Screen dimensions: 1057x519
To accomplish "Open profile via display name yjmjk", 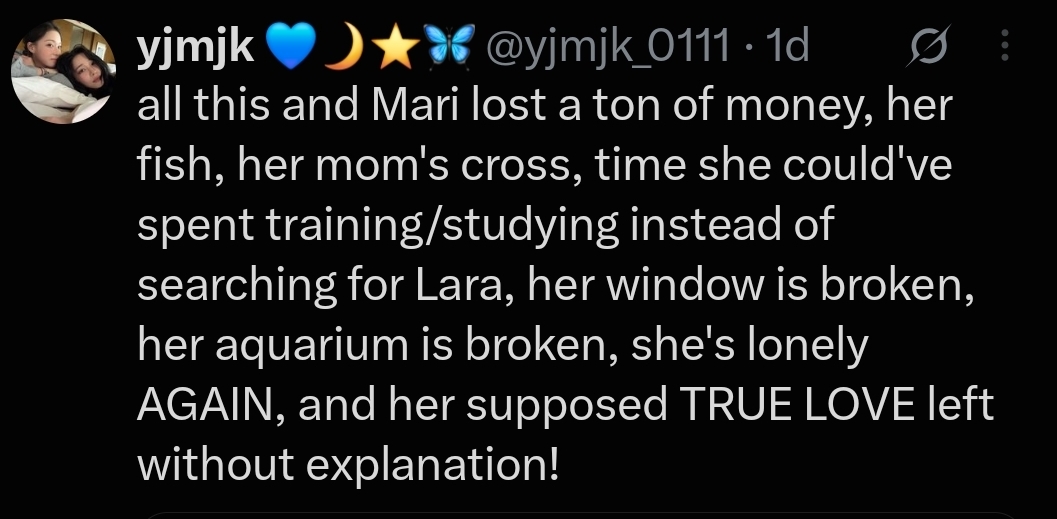I will click(196, 47).
